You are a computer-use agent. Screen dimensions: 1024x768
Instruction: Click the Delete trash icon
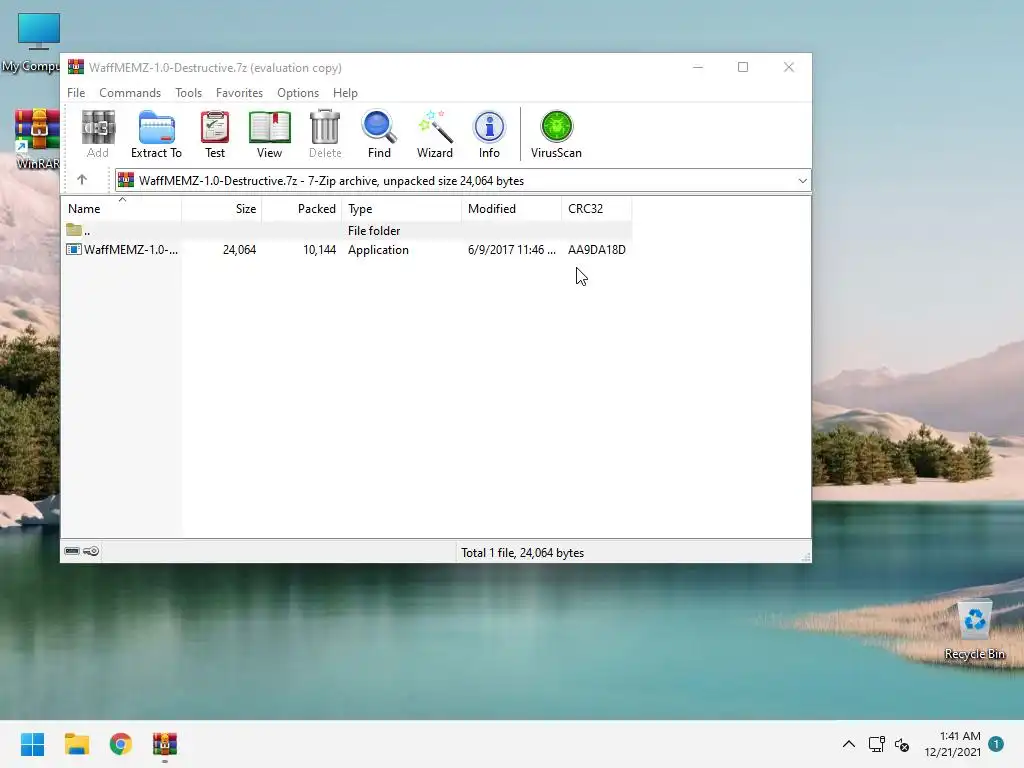click(325, 134)
